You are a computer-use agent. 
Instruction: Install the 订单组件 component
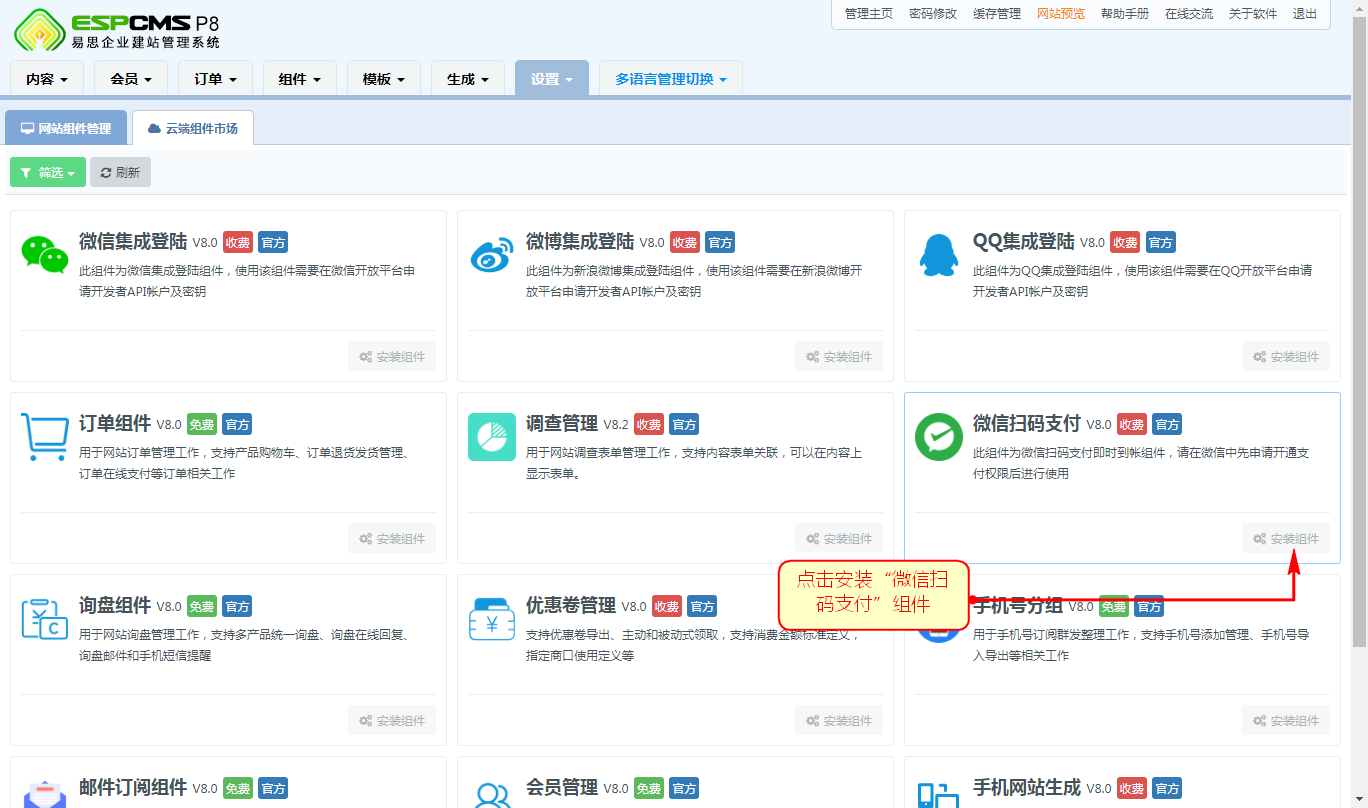(x=392, y=539)
